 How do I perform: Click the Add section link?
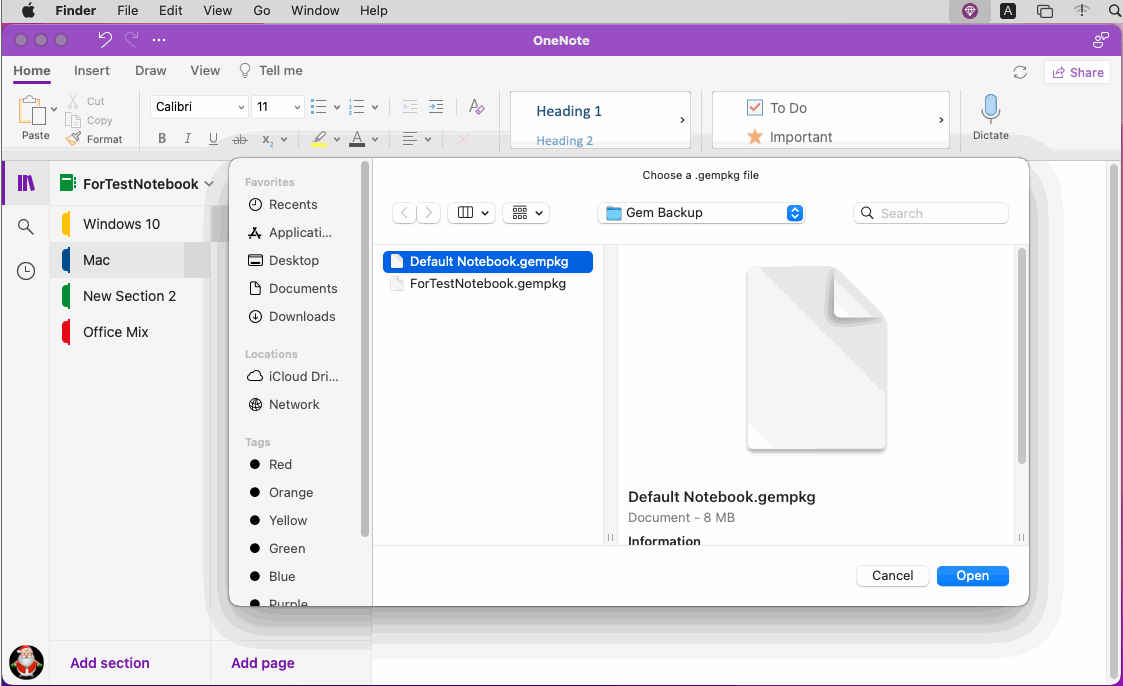tap(110, 663)
